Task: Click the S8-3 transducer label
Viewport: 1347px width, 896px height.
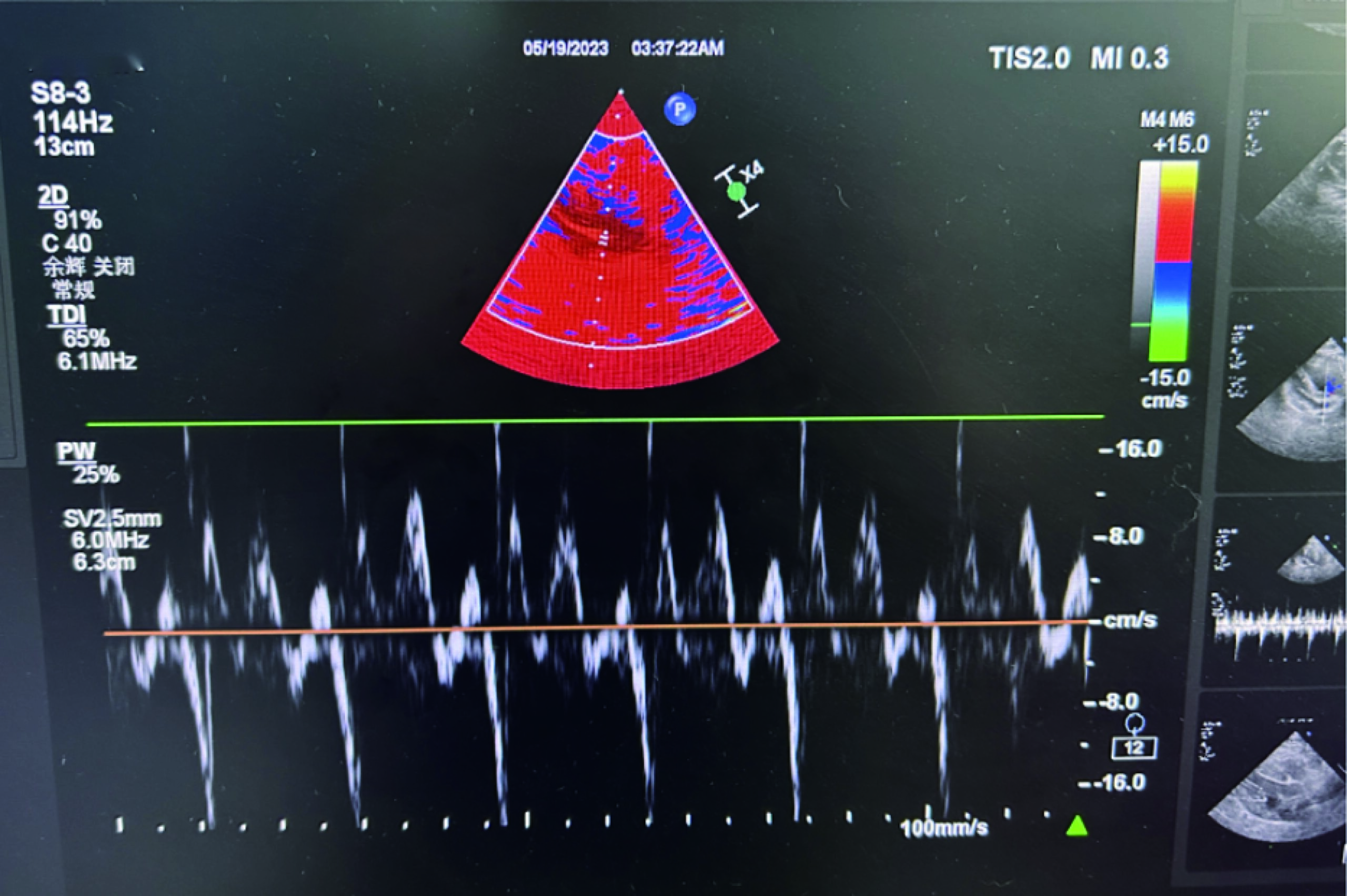Action: (x=61, y=94)
